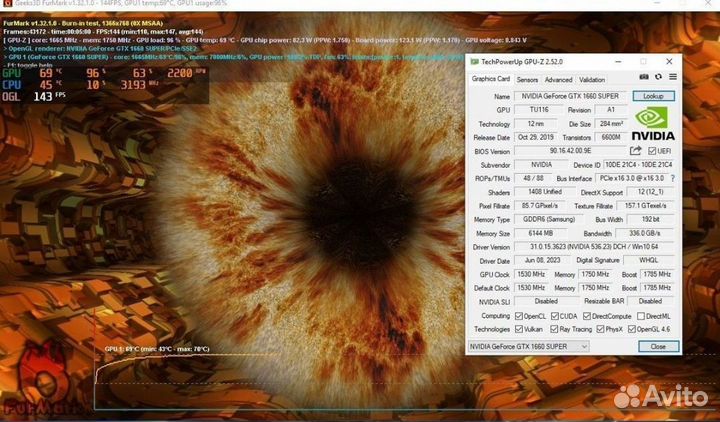Click the GPU TU116 field

tap(539, 110)
